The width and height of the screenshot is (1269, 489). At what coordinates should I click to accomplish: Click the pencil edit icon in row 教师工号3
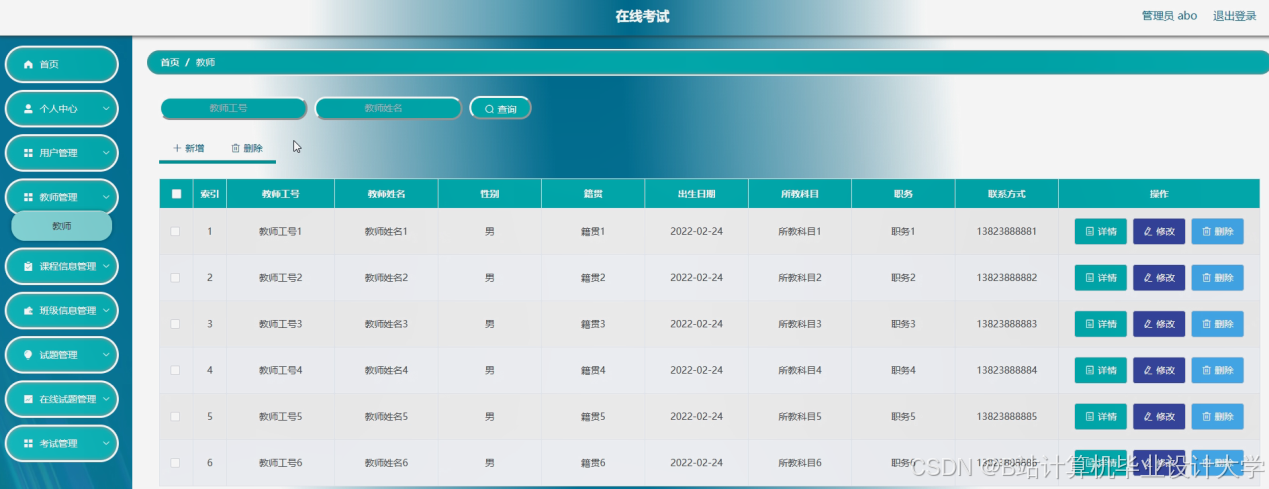pos(1148,324)
